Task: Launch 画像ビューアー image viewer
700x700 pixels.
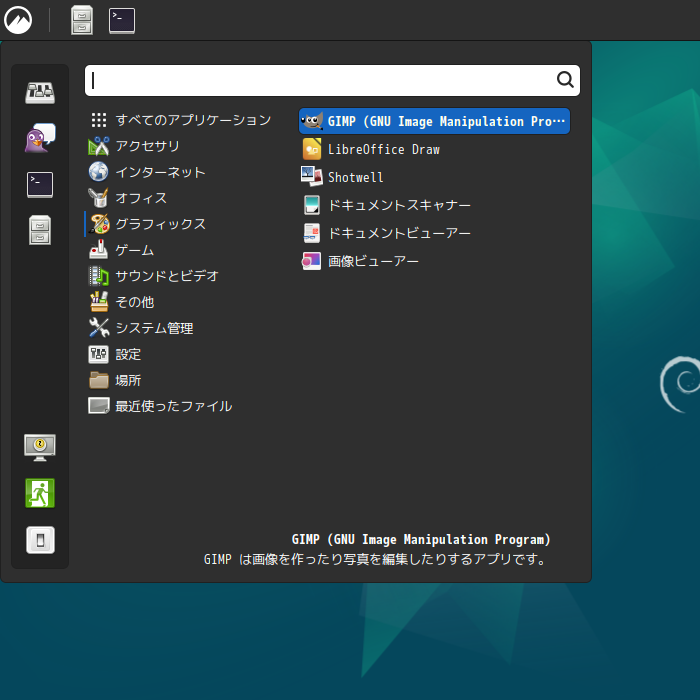Action: coord(372,261)
